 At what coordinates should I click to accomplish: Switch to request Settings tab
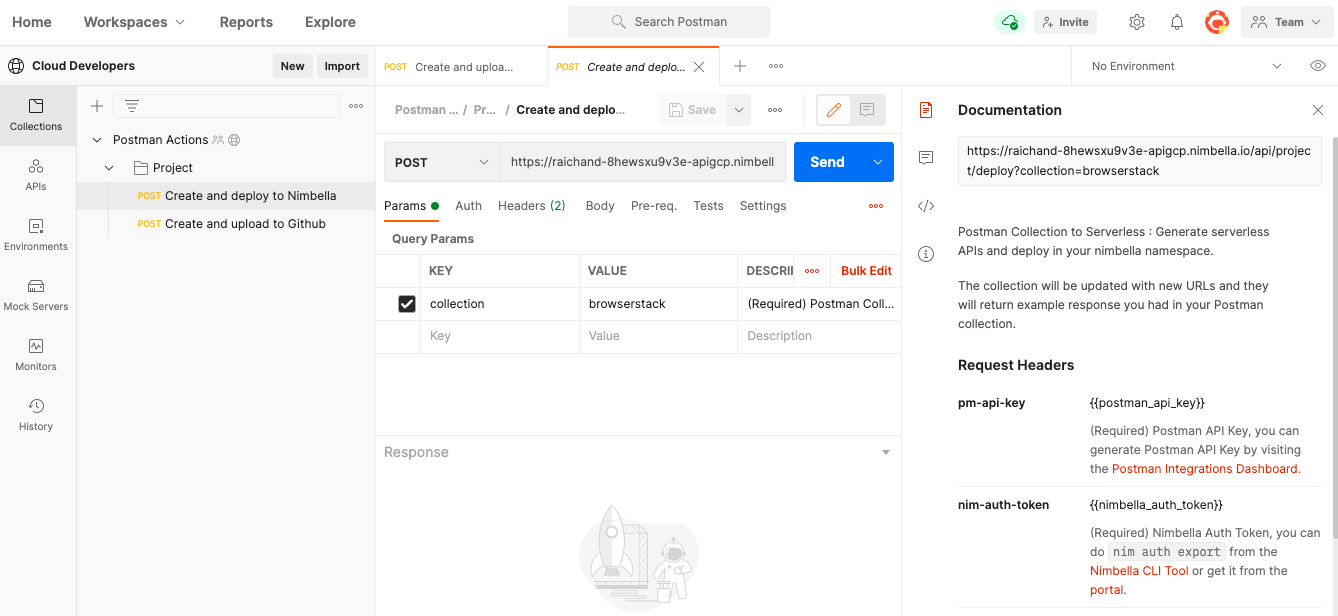coord(763,206)
